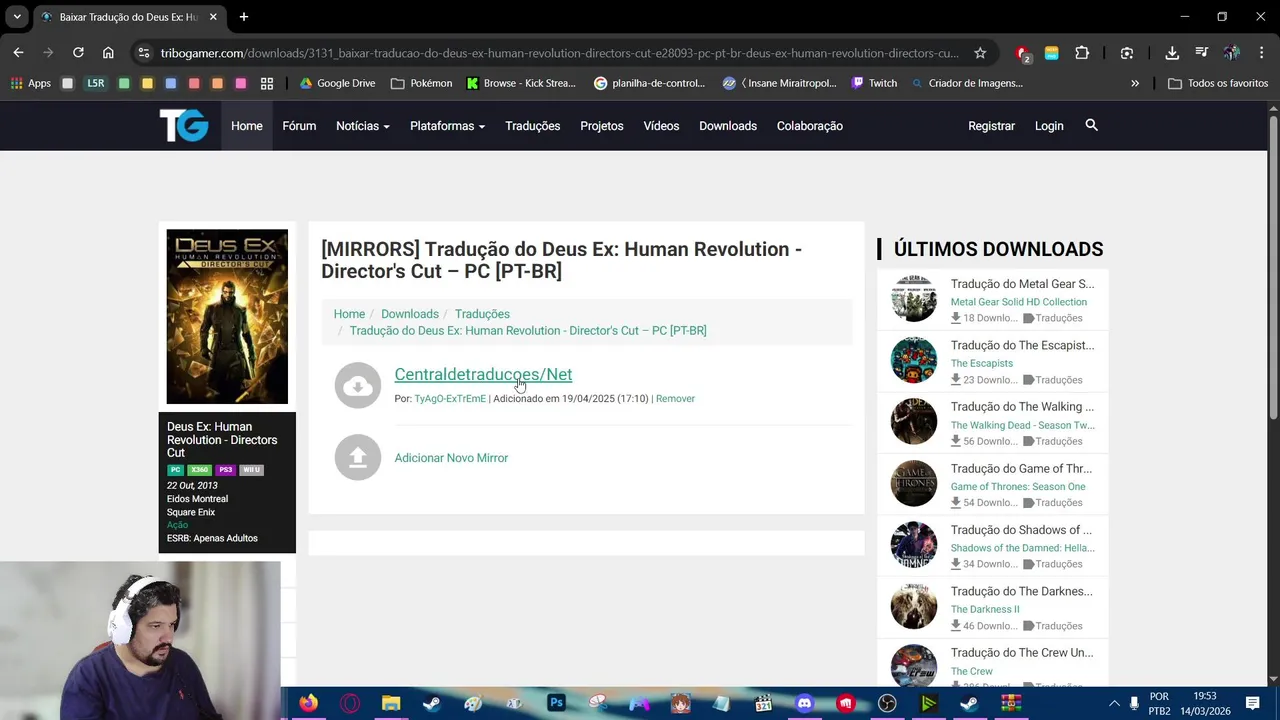1280x720 pixels.
Task: Open Firefox from the taskbar
Action: coord(308,703)
